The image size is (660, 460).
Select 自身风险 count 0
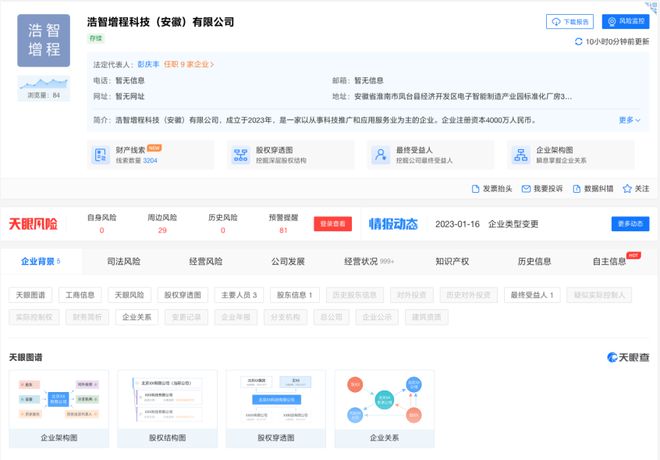click(x=101, y=230)
